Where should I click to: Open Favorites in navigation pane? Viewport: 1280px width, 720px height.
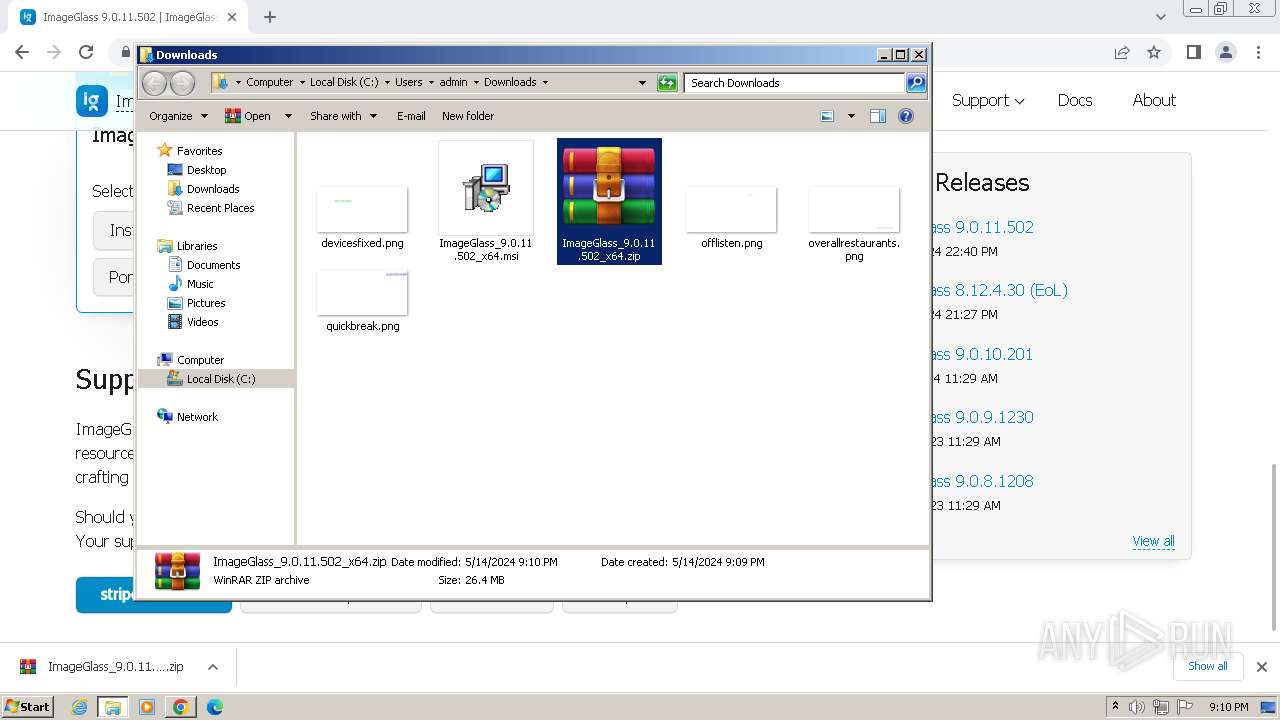tap(199, 151)
